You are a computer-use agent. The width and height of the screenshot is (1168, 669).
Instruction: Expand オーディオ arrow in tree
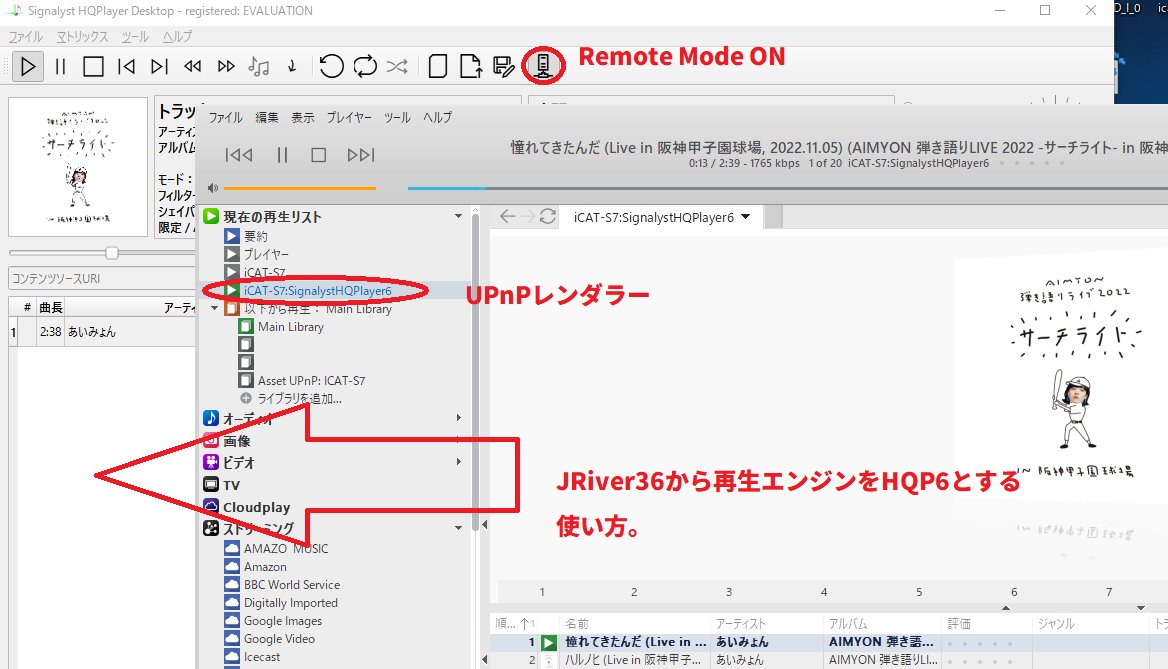(x=459, y=418)
